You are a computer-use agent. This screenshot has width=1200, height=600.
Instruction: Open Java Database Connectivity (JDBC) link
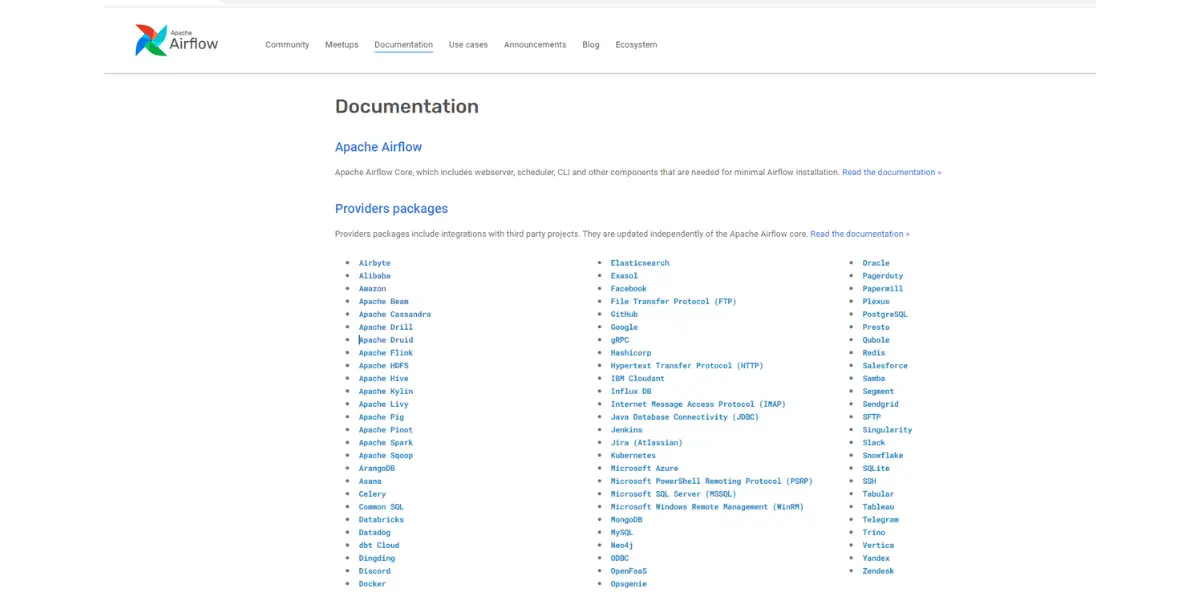coord(685,417)
